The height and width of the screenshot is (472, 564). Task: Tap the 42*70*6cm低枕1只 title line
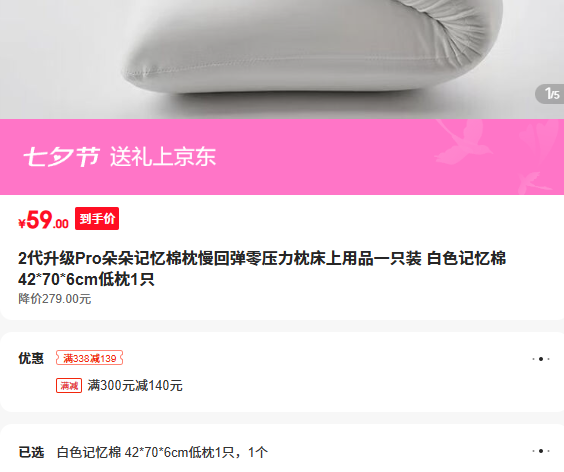86,279
